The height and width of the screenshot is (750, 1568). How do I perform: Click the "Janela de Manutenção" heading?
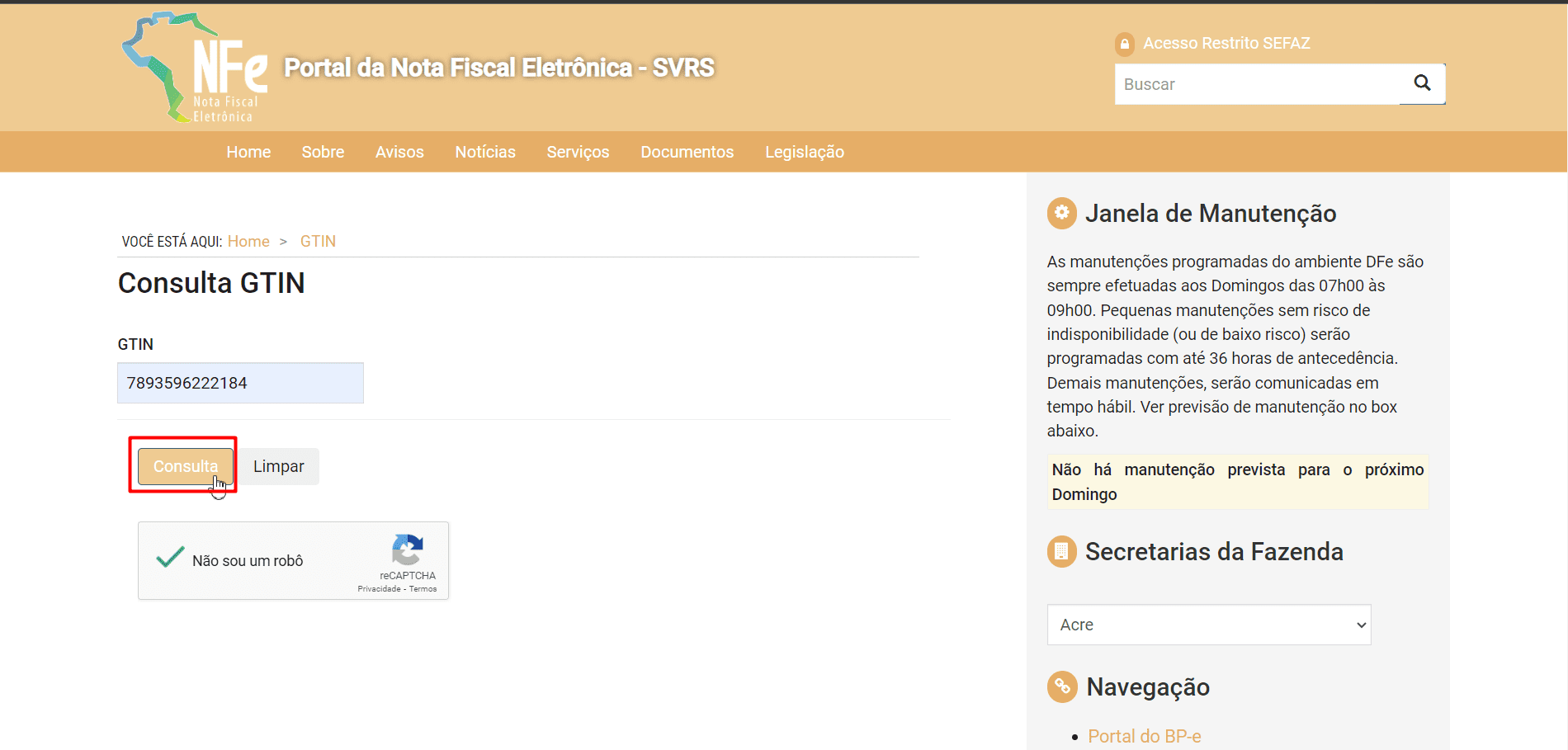1211,214
